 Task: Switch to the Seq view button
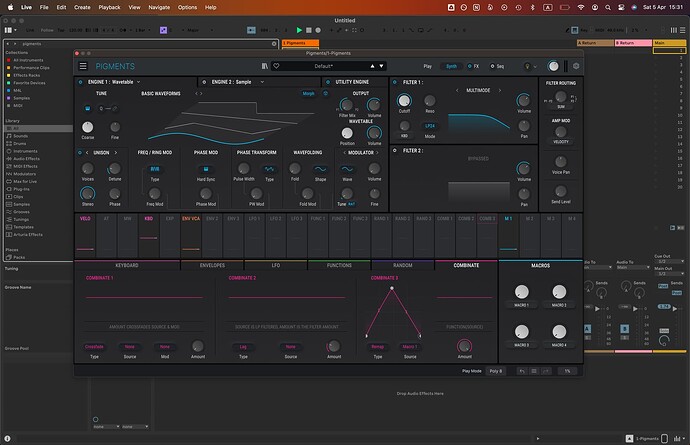point(501,66)
